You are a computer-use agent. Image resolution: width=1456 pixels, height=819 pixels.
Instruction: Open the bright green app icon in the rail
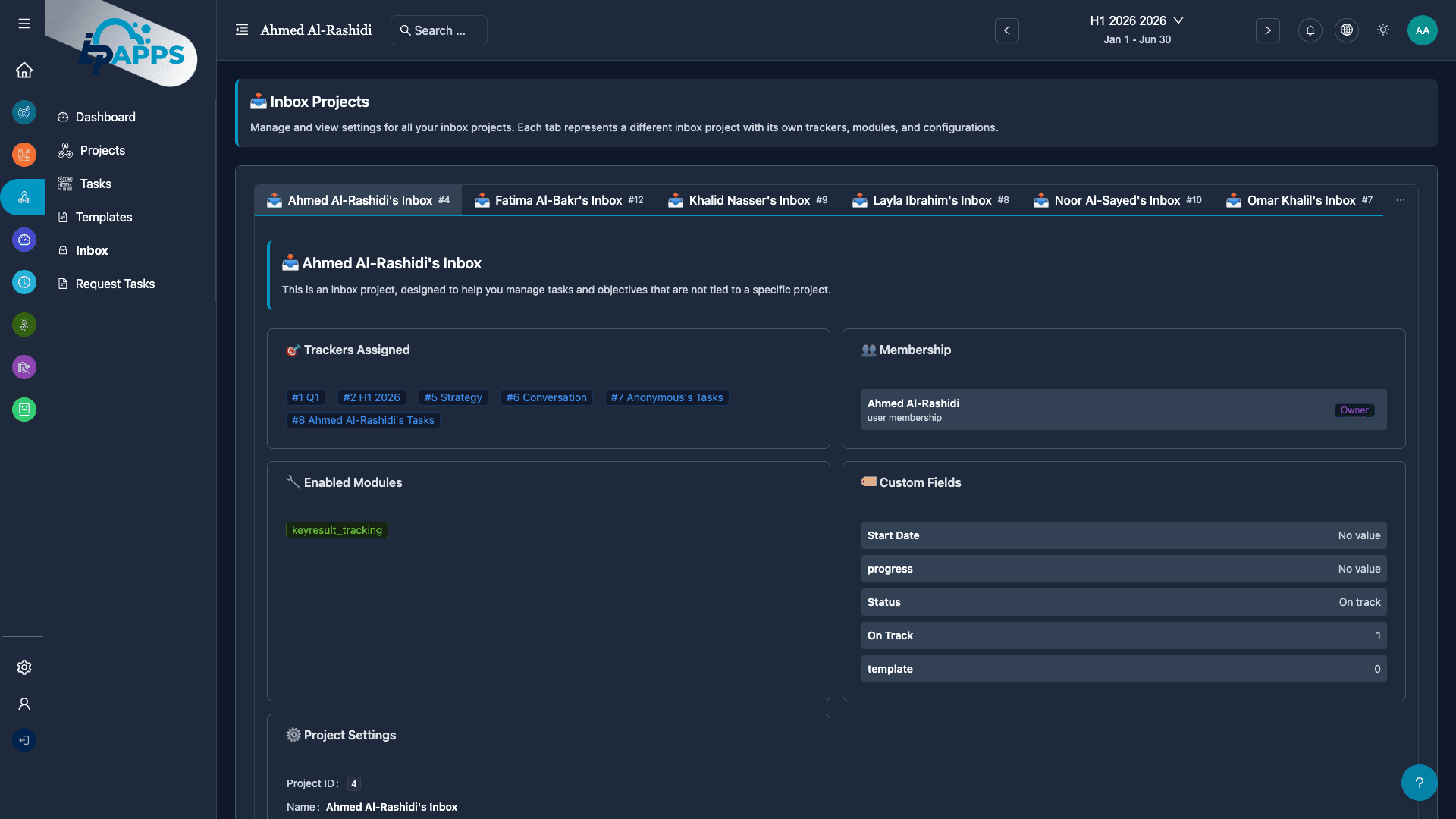(x=24, y=409)
